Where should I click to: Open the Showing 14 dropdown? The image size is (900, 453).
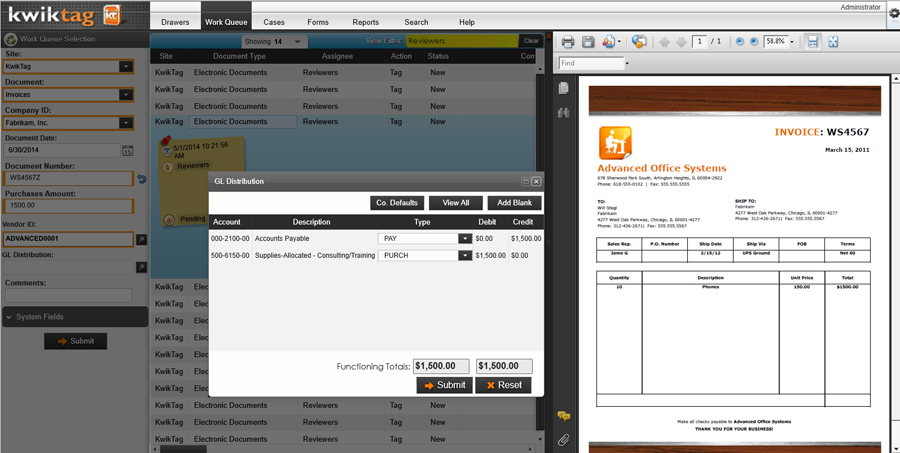[x=274, y=41]
